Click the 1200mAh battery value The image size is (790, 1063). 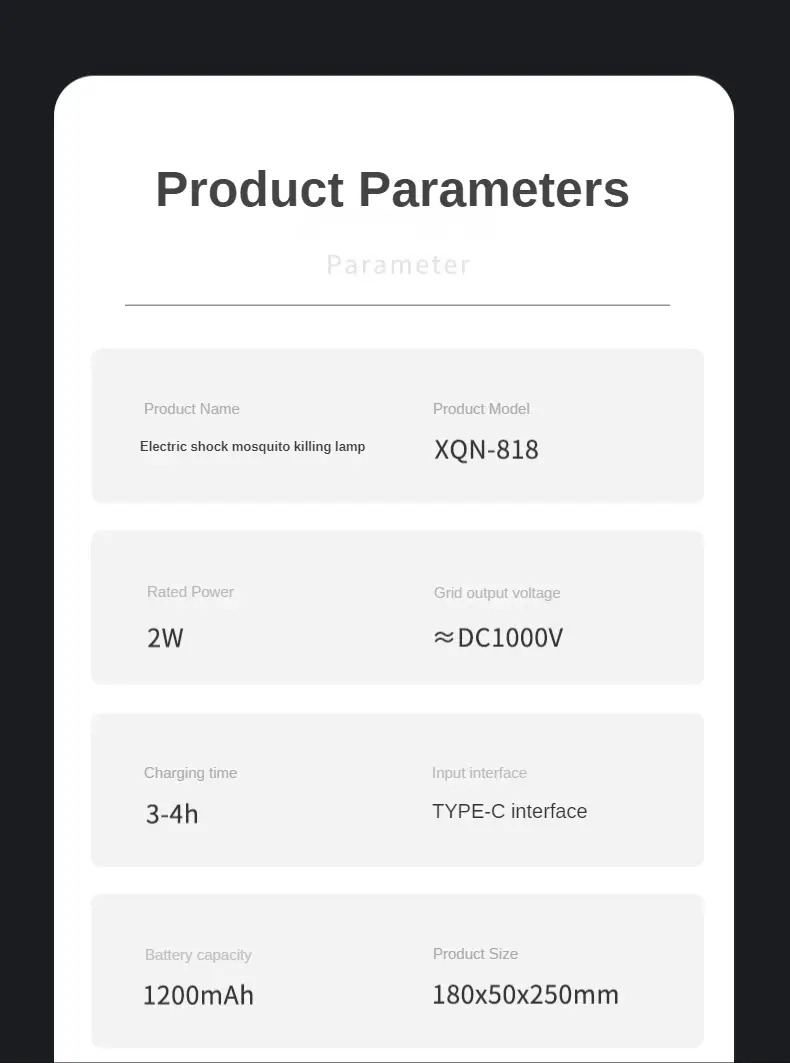tap(198, 995)
